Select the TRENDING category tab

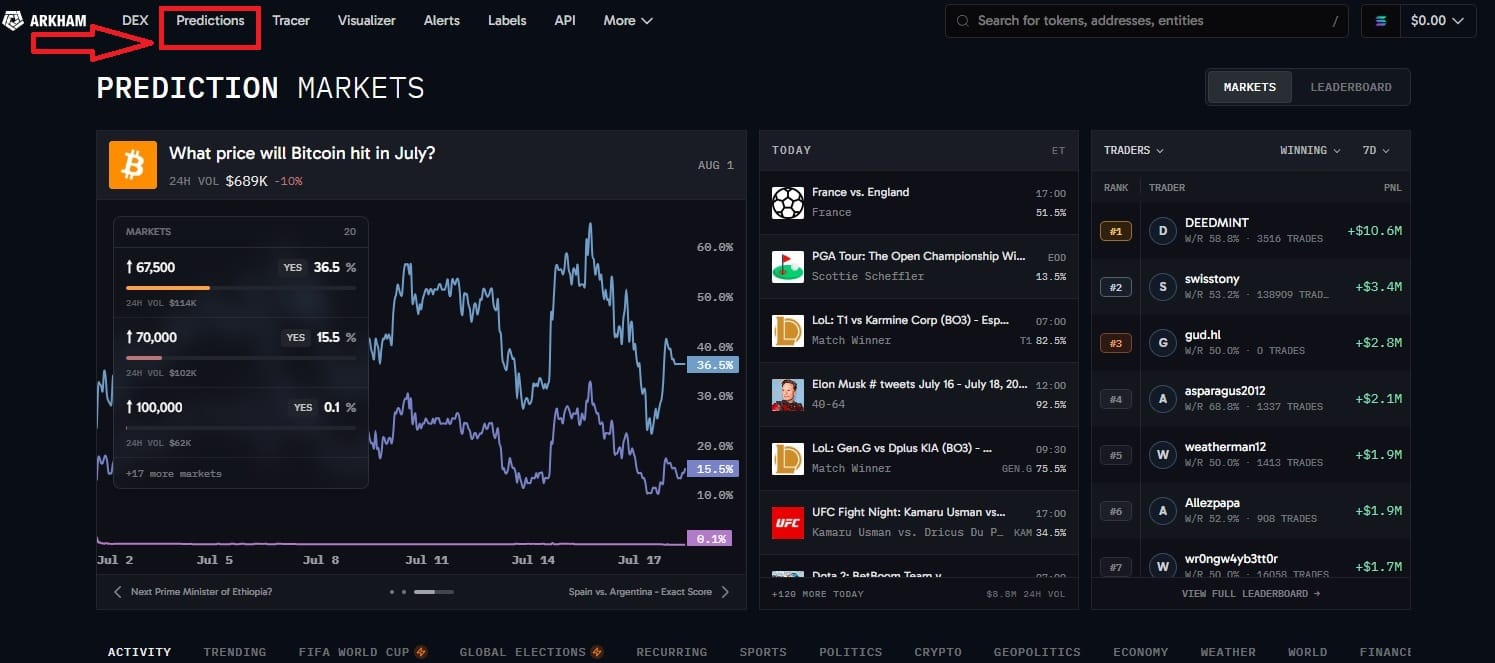click(235, 652)
